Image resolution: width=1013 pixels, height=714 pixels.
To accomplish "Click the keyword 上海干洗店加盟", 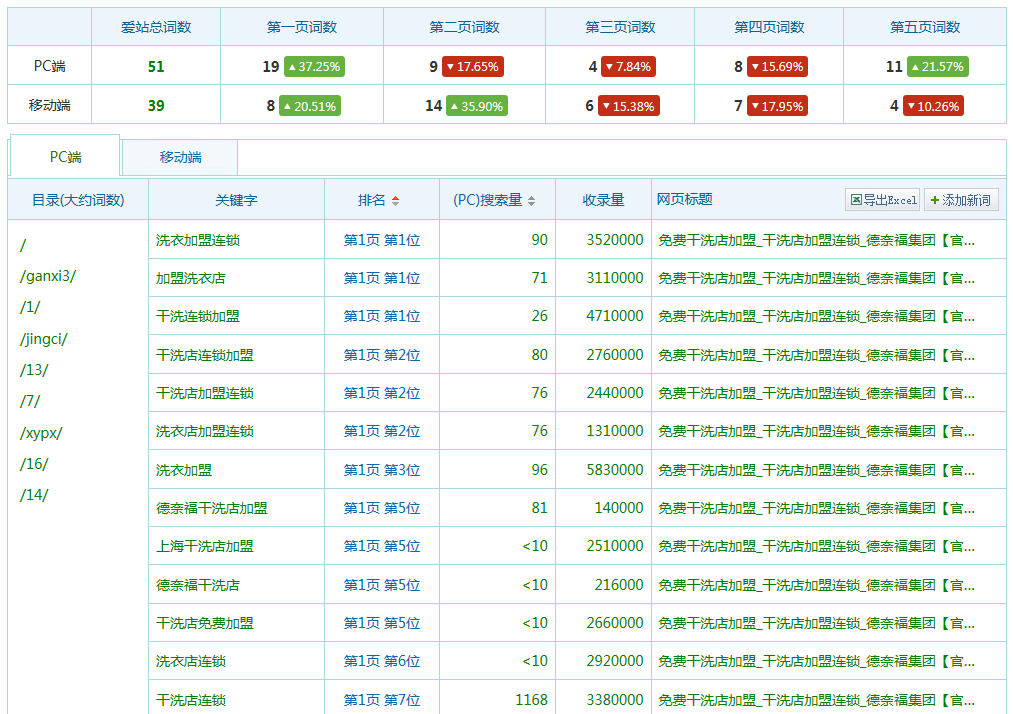I will pos(205,546).
